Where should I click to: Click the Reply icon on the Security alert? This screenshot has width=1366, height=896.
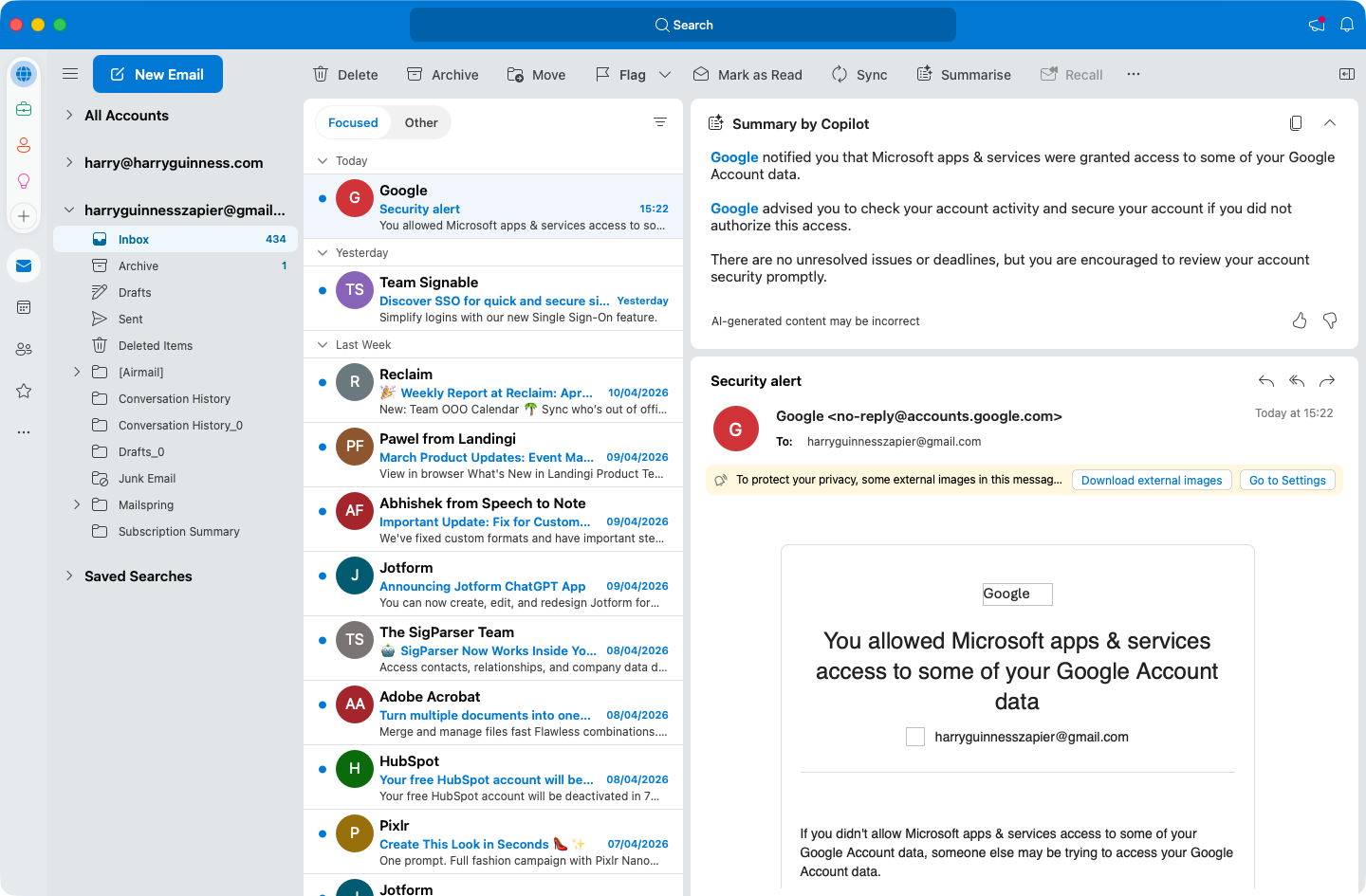1266,380
